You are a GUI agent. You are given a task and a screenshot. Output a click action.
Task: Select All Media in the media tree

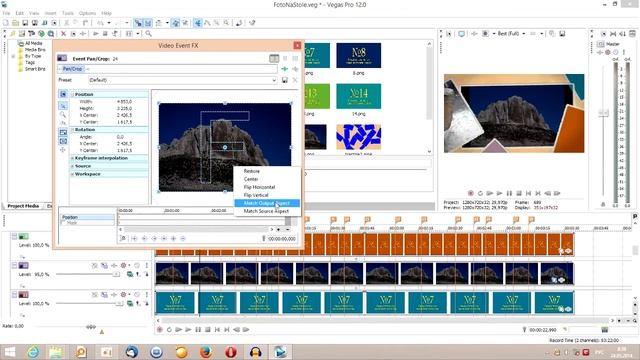click(x=33, y=43)
